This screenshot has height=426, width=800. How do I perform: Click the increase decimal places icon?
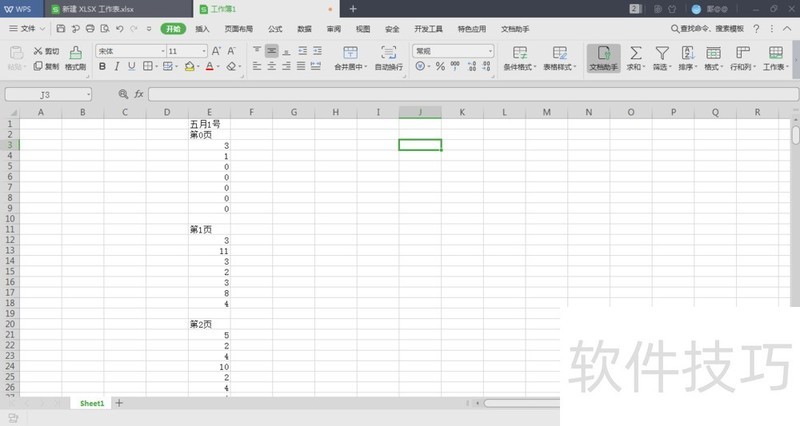pyautogui.click(x=471, y=66)
